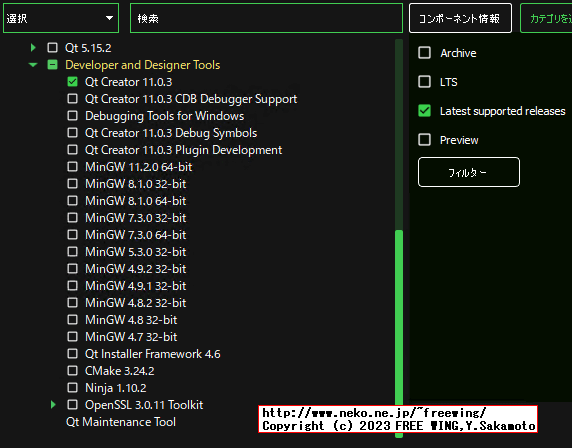
Task: Check MinGW 4.8 32-bit checkbox
Action: (x=73, y=320)
